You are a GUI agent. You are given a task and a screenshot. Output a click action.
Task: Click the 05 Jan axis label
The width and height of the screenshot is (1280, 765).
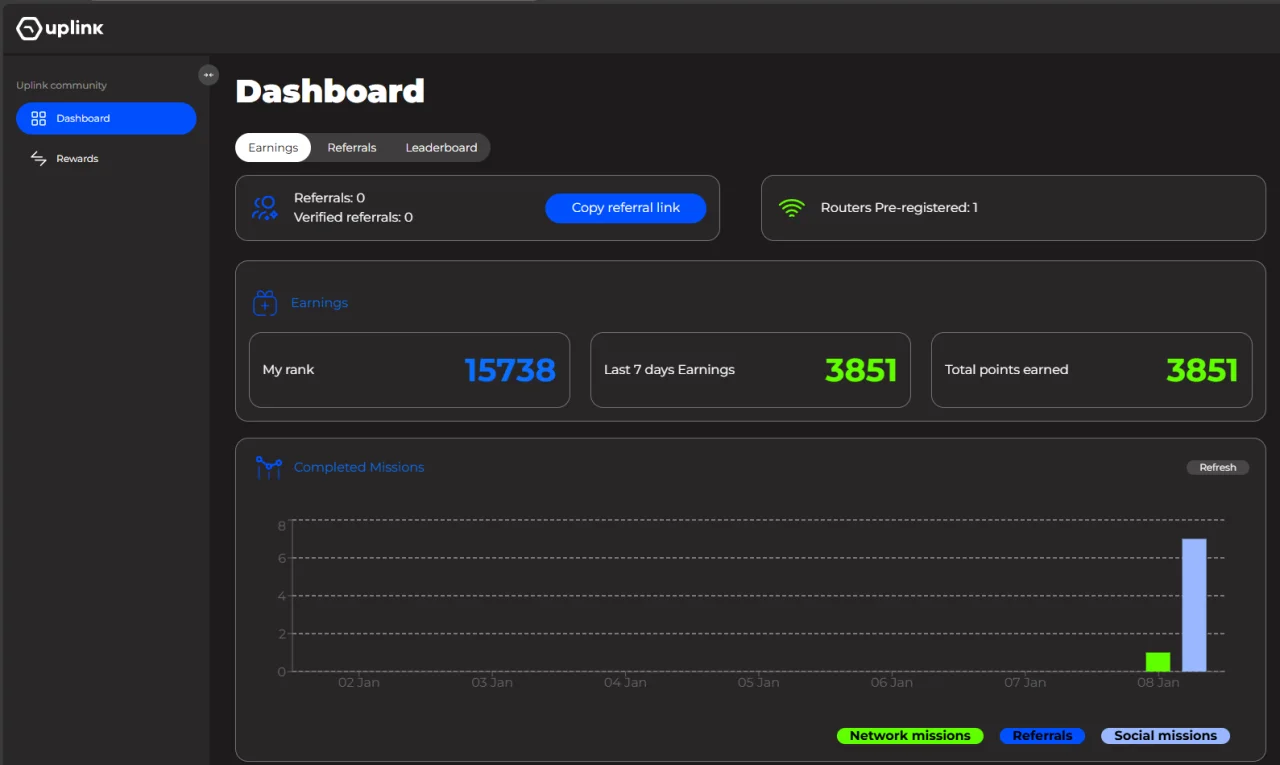coord(759,682)
